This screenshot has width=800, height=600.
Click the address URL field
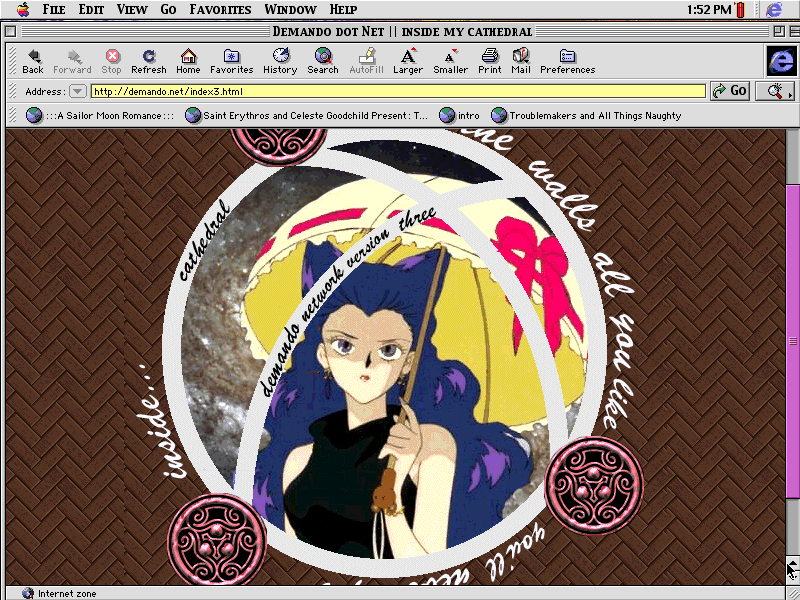pos(397,91)
